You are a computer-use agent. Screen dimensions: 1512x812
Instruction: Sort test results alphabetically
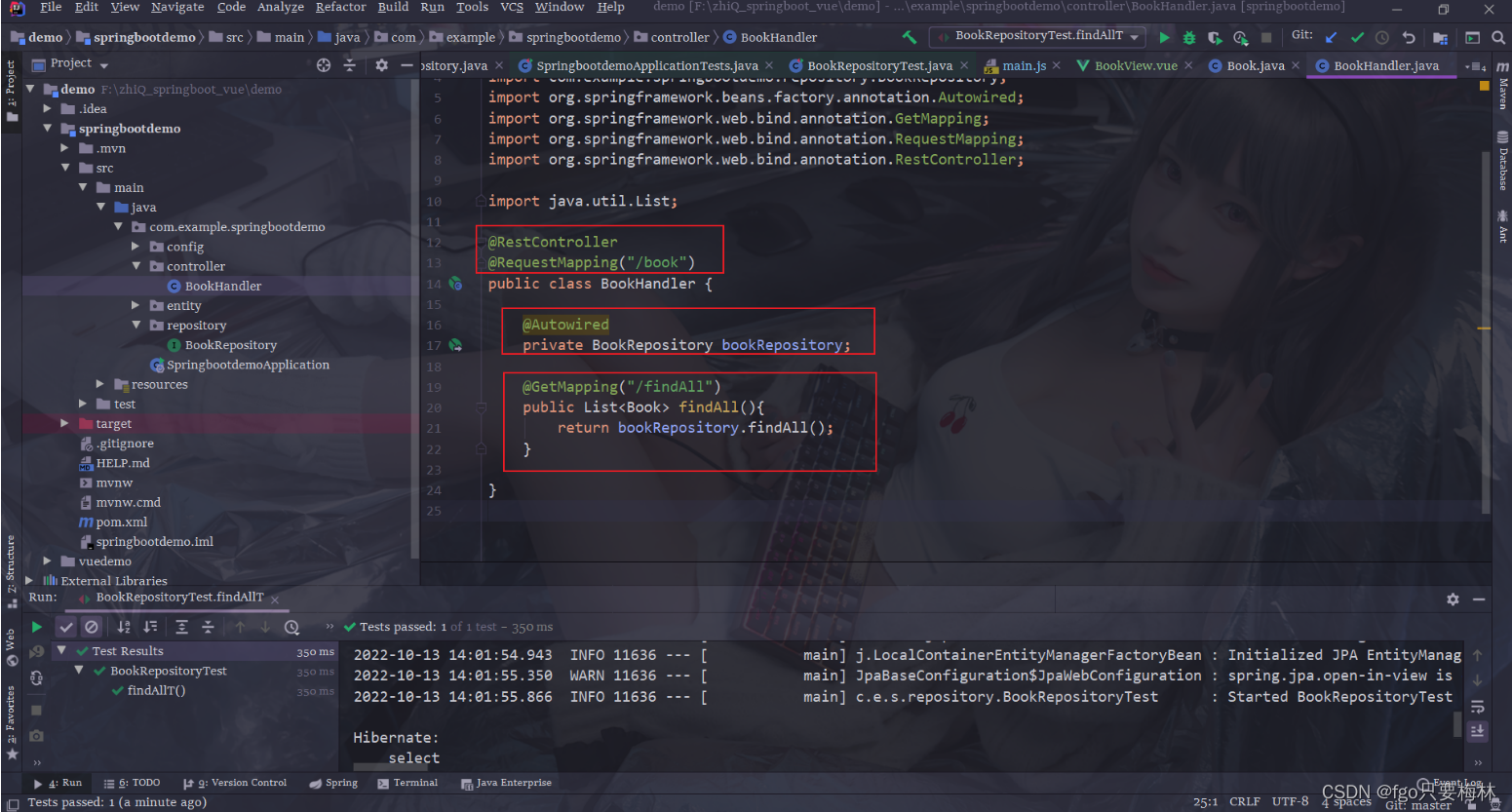[x=124, y=627]
